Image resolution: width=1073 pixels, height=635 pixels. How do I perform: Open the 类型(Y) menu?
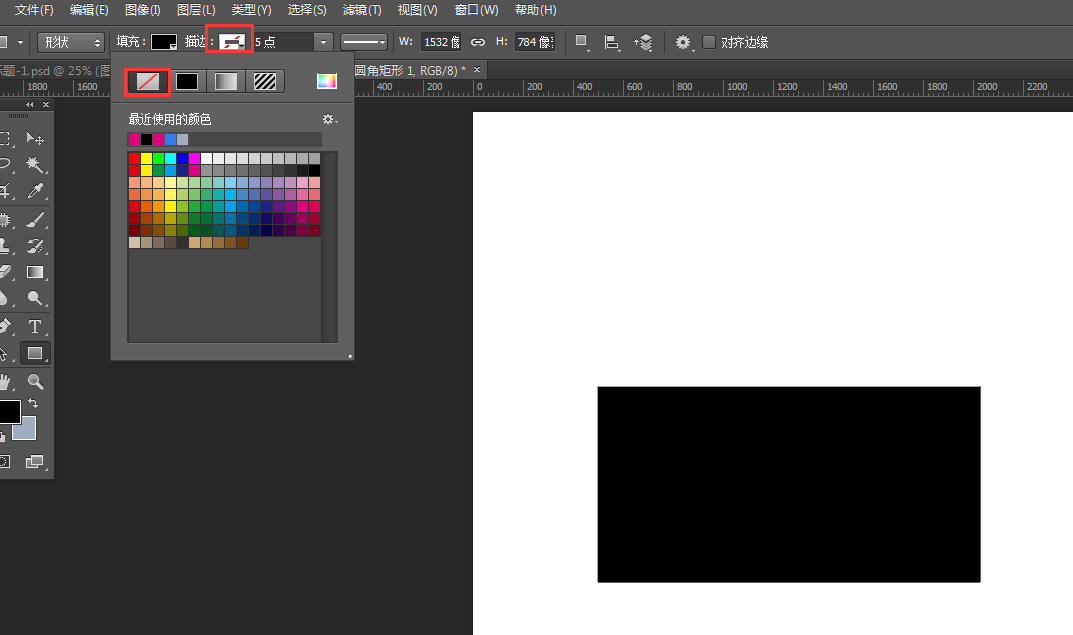251,10
